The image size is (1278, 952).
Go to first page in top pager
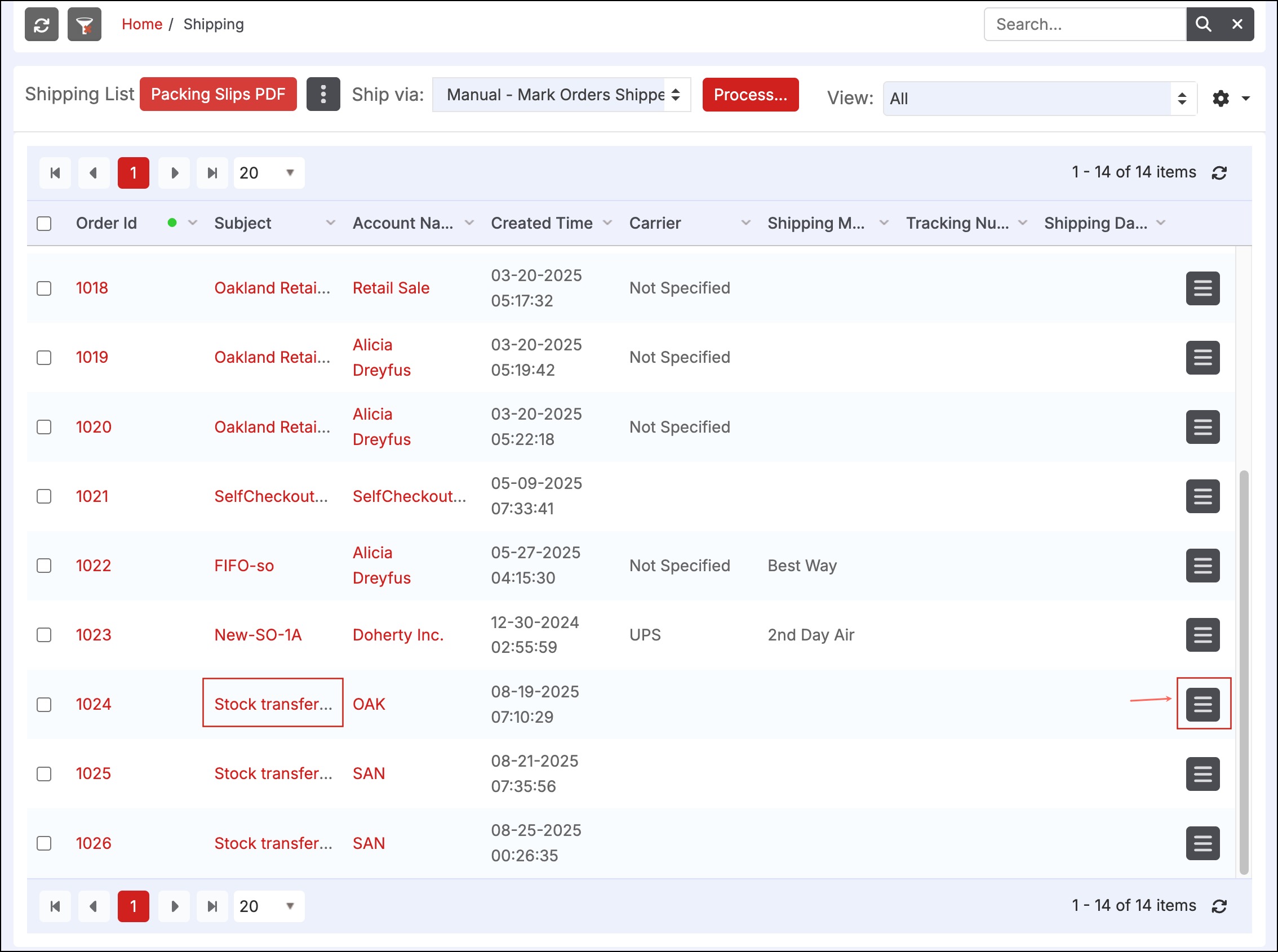55,173
